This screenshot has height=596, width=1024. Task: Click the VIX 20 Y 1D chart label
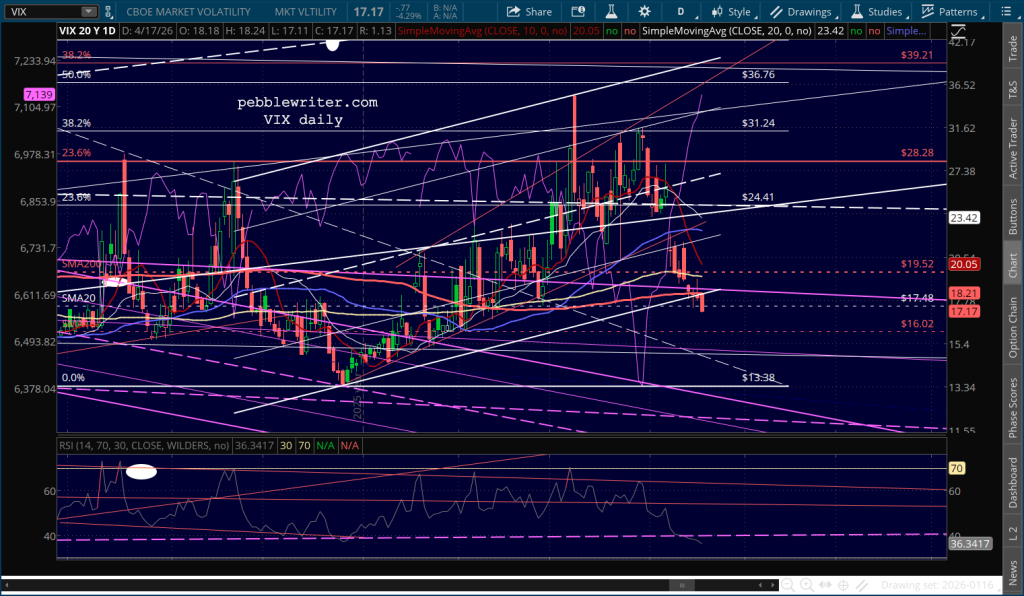87,31
